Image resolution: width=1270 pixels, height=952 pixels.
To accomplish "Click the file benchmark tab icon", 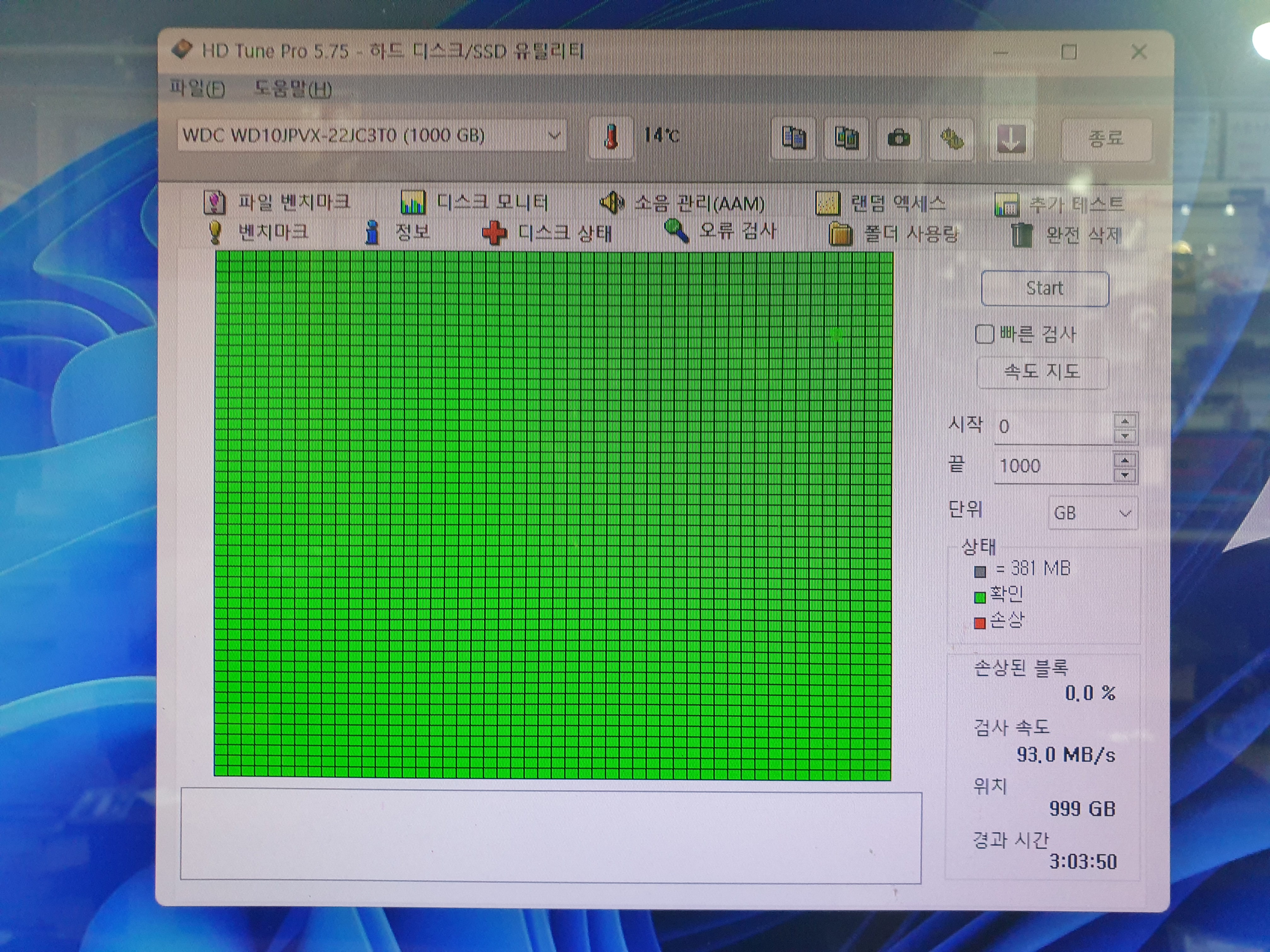I will (x=214, y=202).
